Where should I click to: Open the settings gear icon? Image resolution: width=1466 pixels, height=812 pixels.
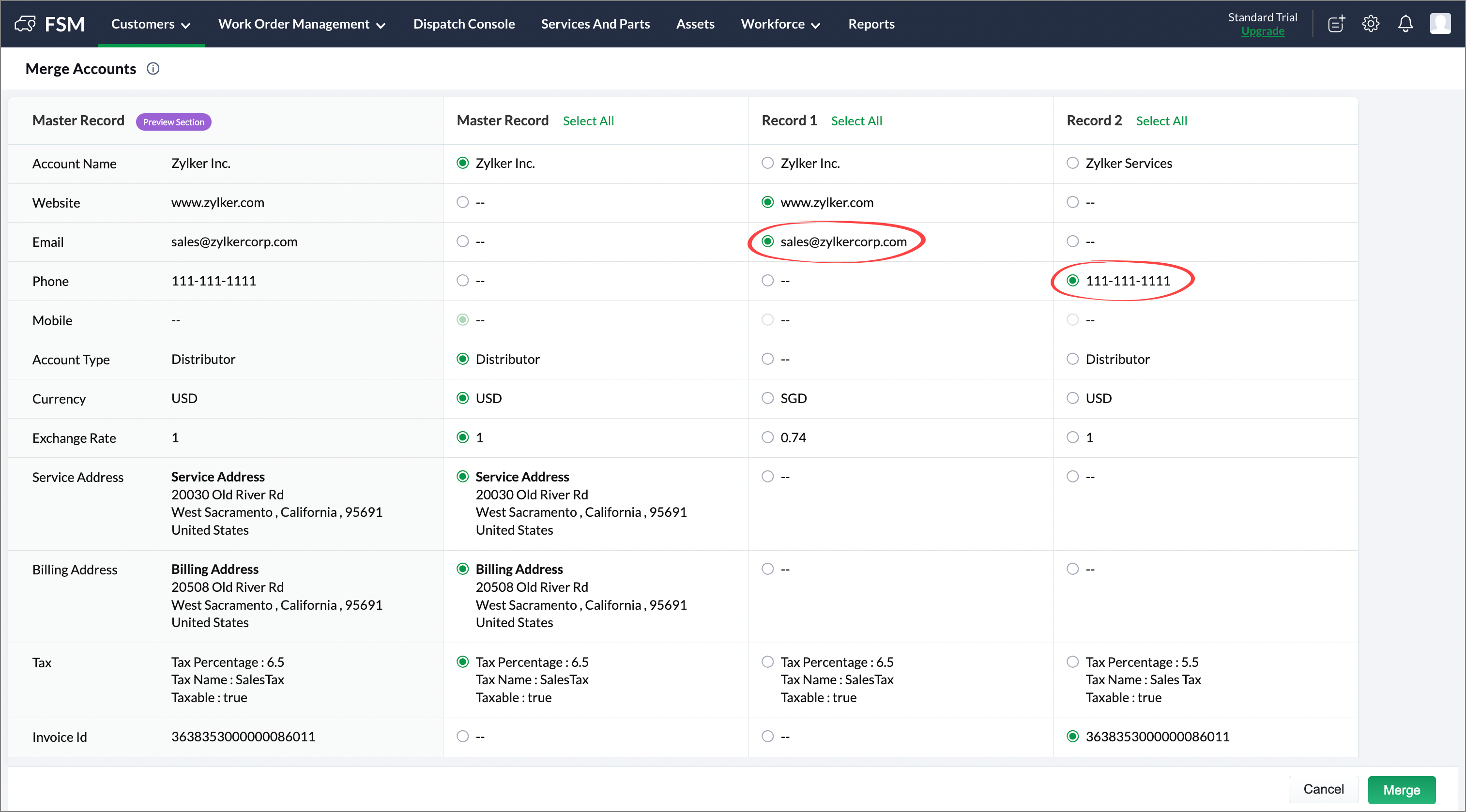point(1371,24)
